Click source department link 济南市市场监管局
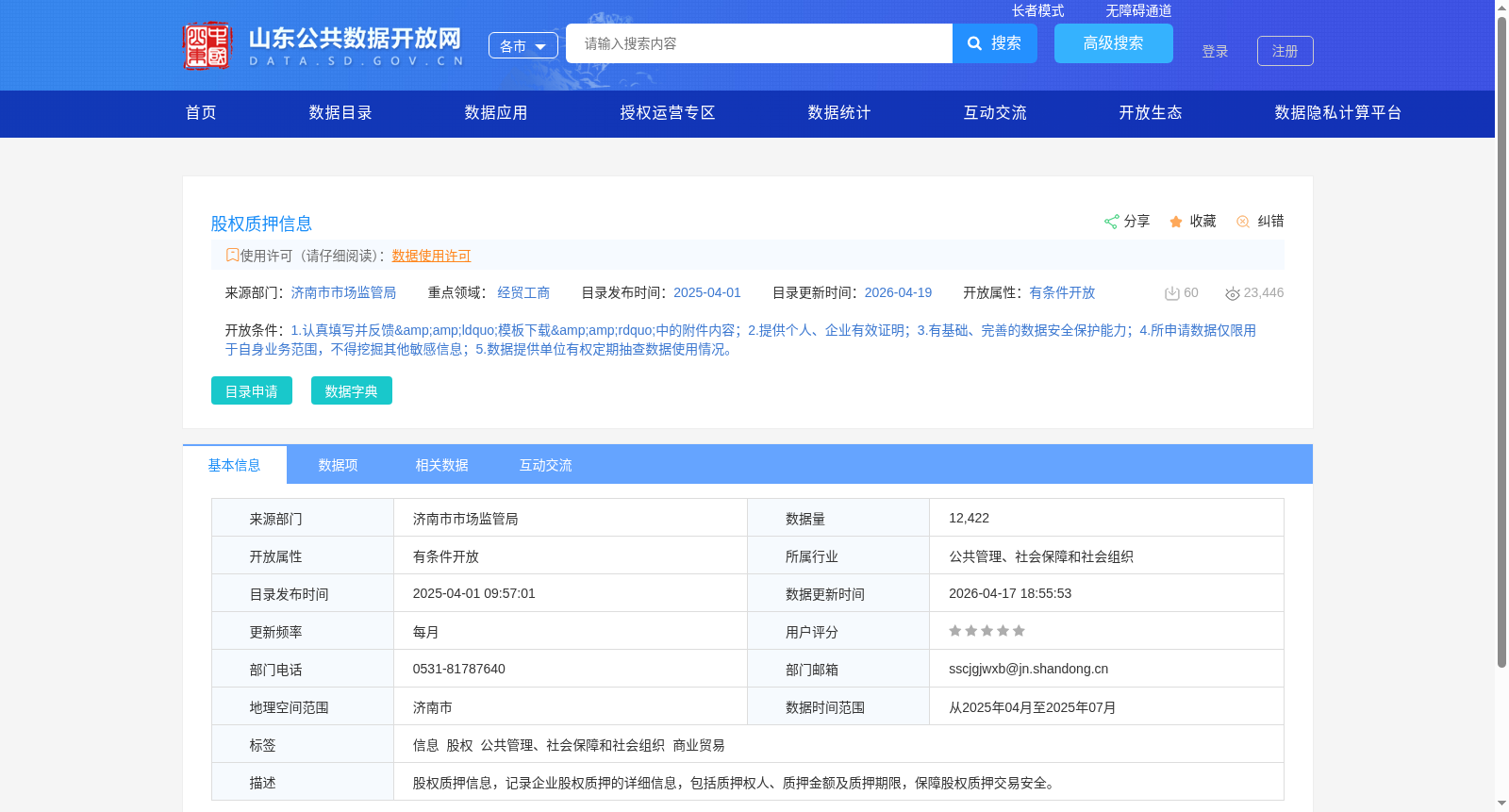1509x812 pixels. point(343,293)
